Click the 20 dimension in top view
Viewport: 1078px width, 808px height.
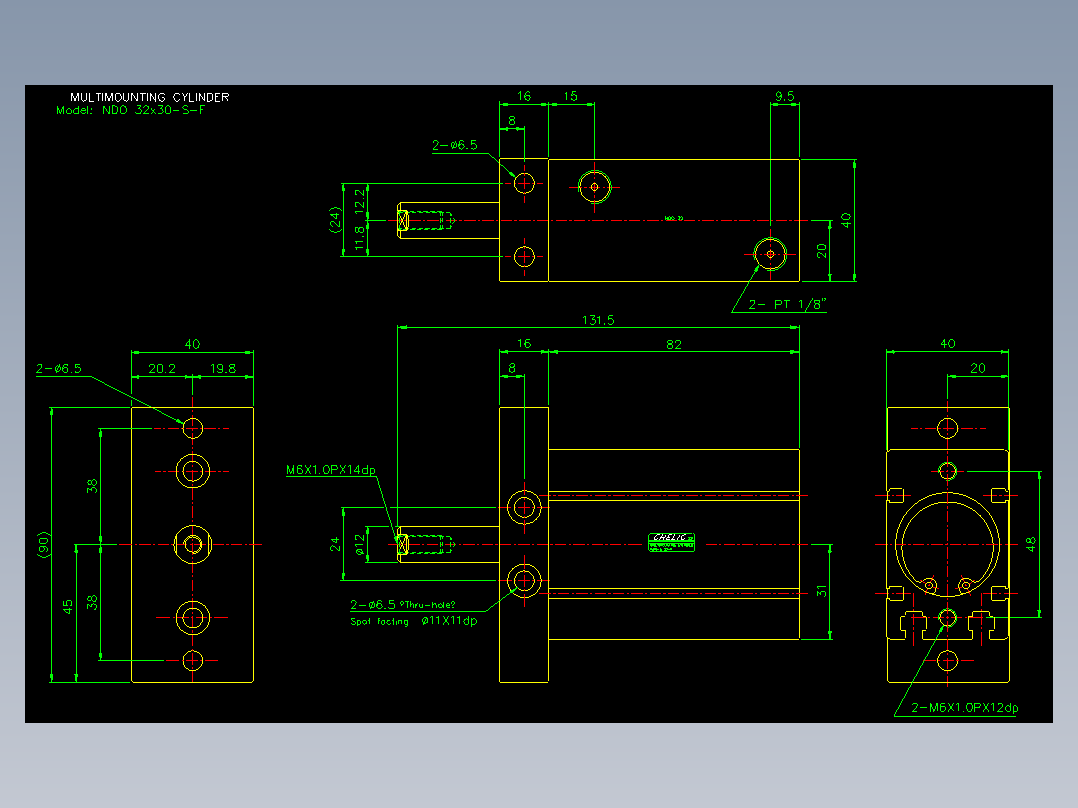(822, 251)
